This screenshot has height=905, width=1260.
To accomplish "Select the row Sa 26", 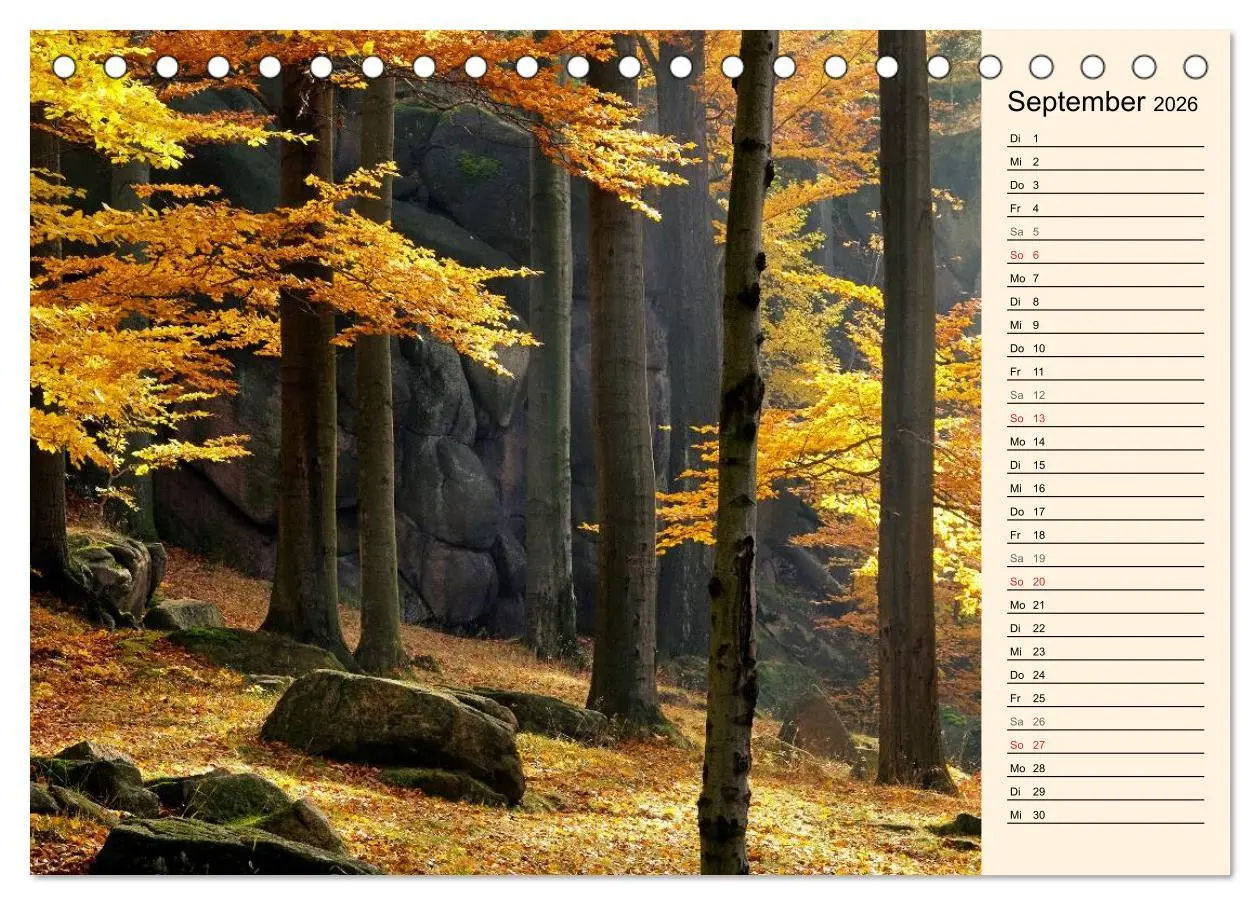I will click(1105, 721).
